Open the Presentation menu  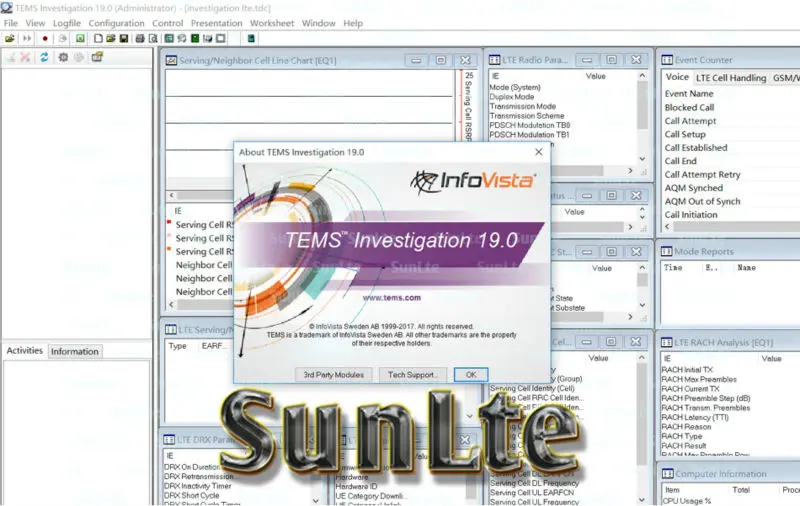click(x=216, y=23)
